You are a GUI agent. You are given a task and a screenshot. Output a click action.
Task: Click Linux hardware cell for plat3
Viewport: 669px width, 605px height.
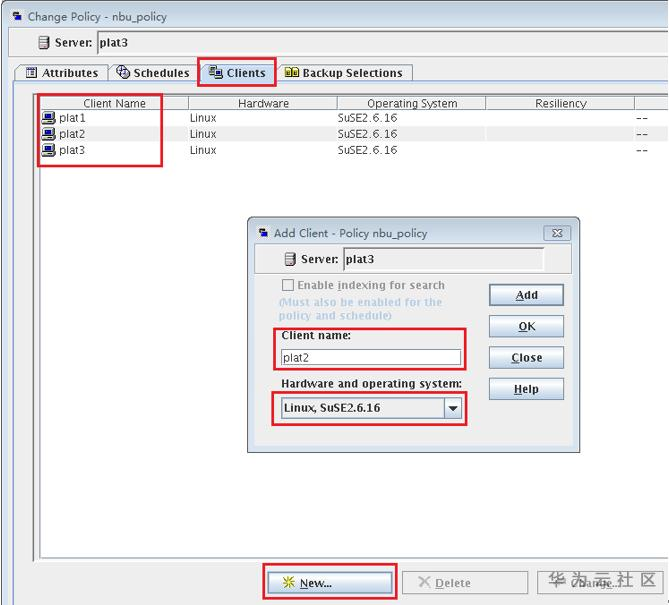coord(203,150)
